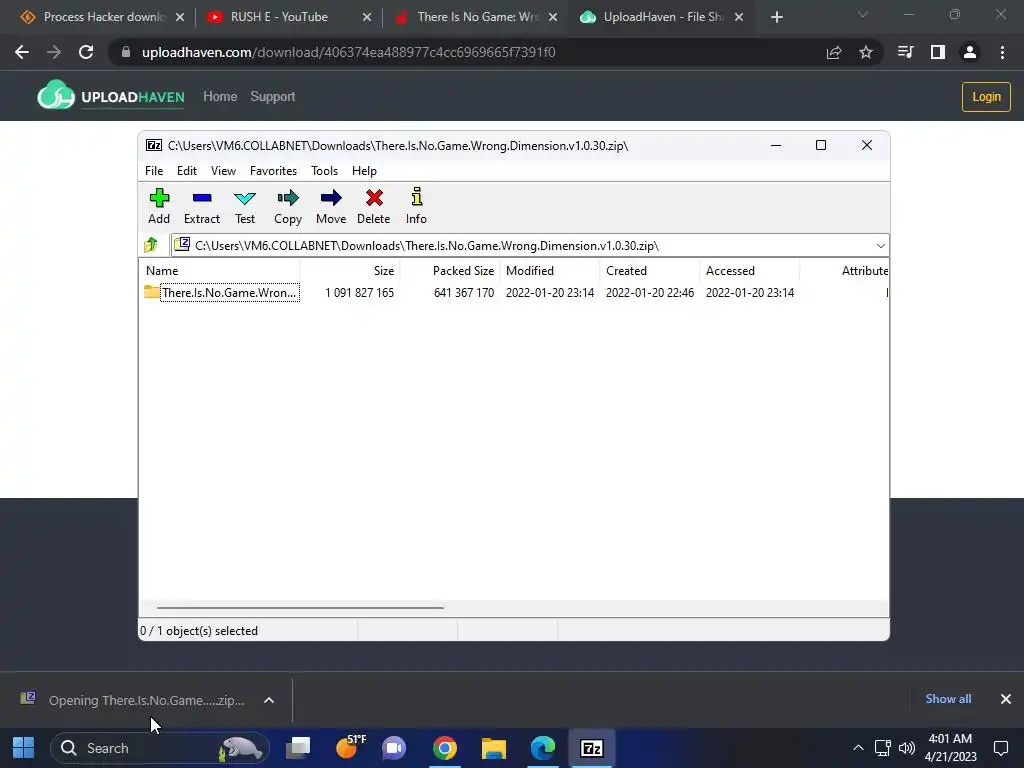Screen dimensions: 1024x768
Task: Reload the UploadHaven page
Action: click(86, 52)
